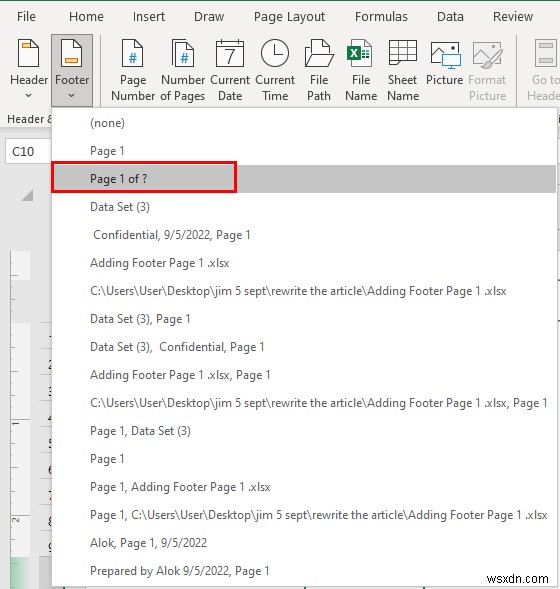Insert Sheet Name element

click(x=403, y=70)
